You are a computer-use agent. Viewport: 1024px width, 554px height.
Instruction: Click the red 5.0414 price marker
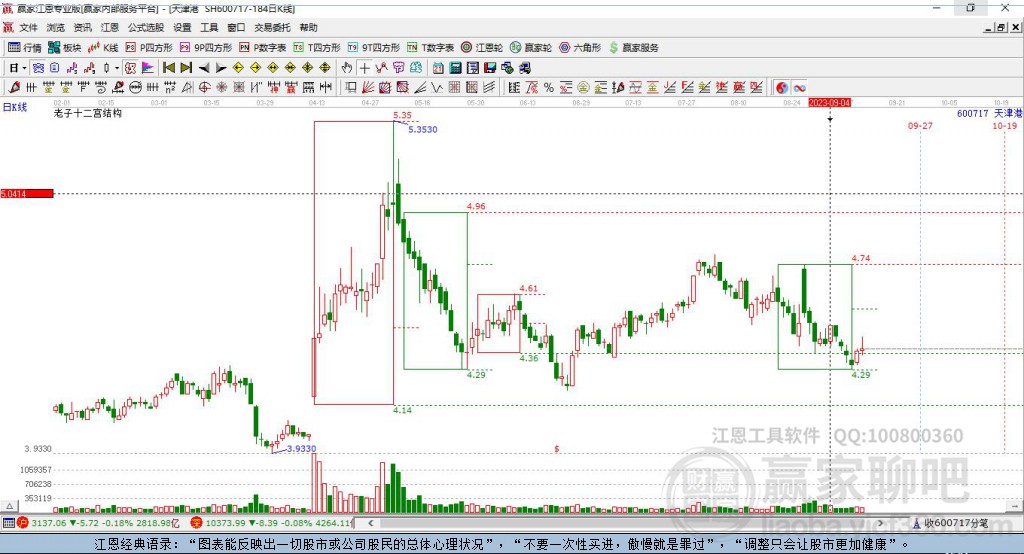click(x=27, y=193)
